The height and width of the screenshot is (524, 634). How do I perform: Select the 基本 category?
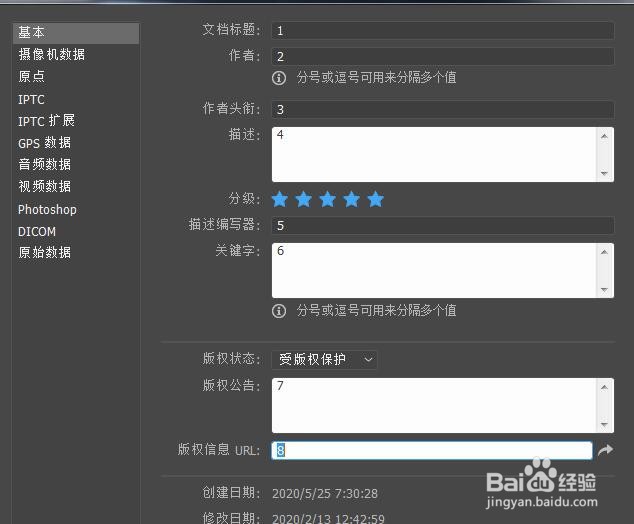76,33
